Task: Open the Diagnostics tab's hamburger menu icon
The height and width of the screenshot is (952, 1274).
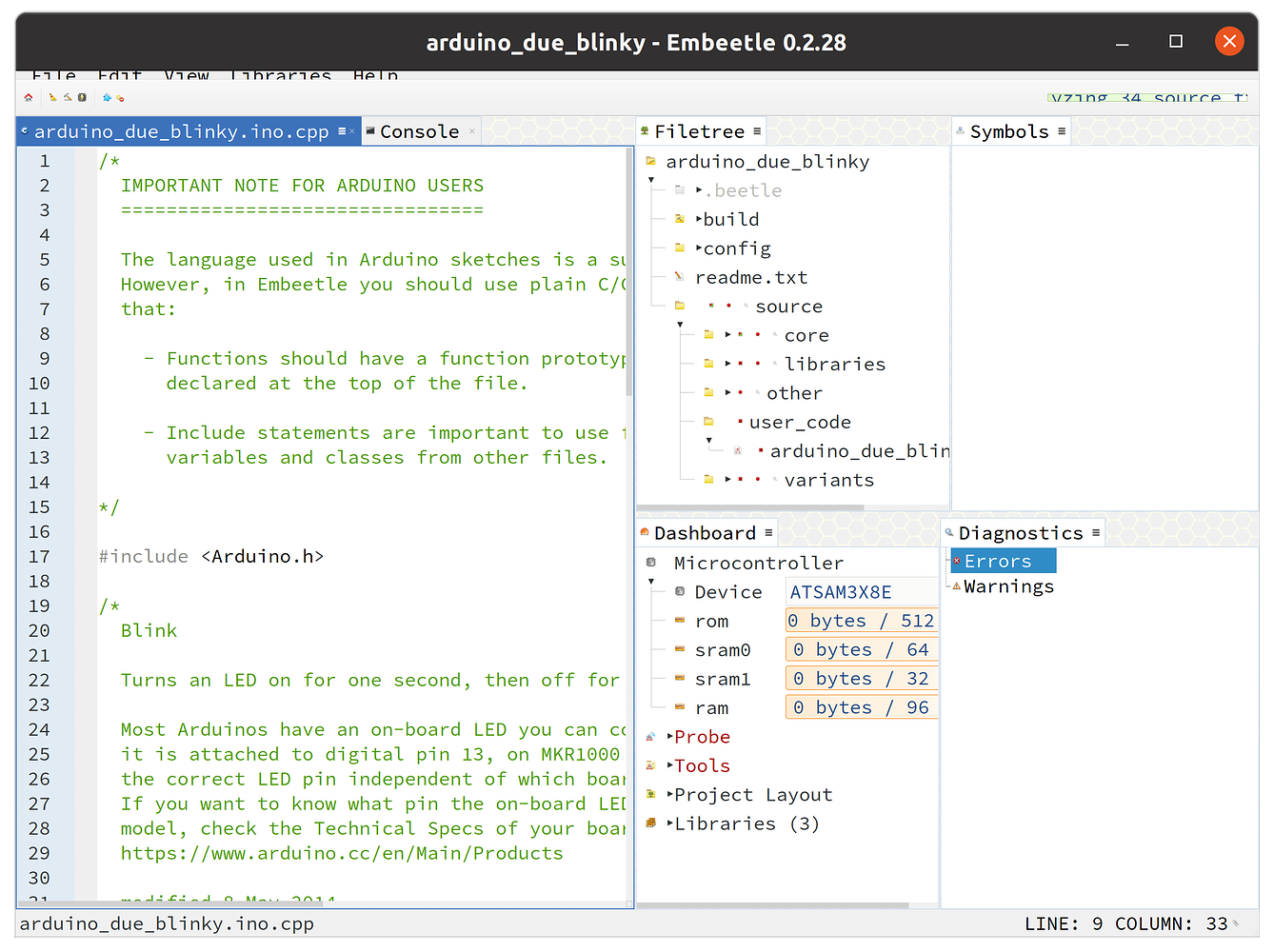Action: coord(1096,533)
